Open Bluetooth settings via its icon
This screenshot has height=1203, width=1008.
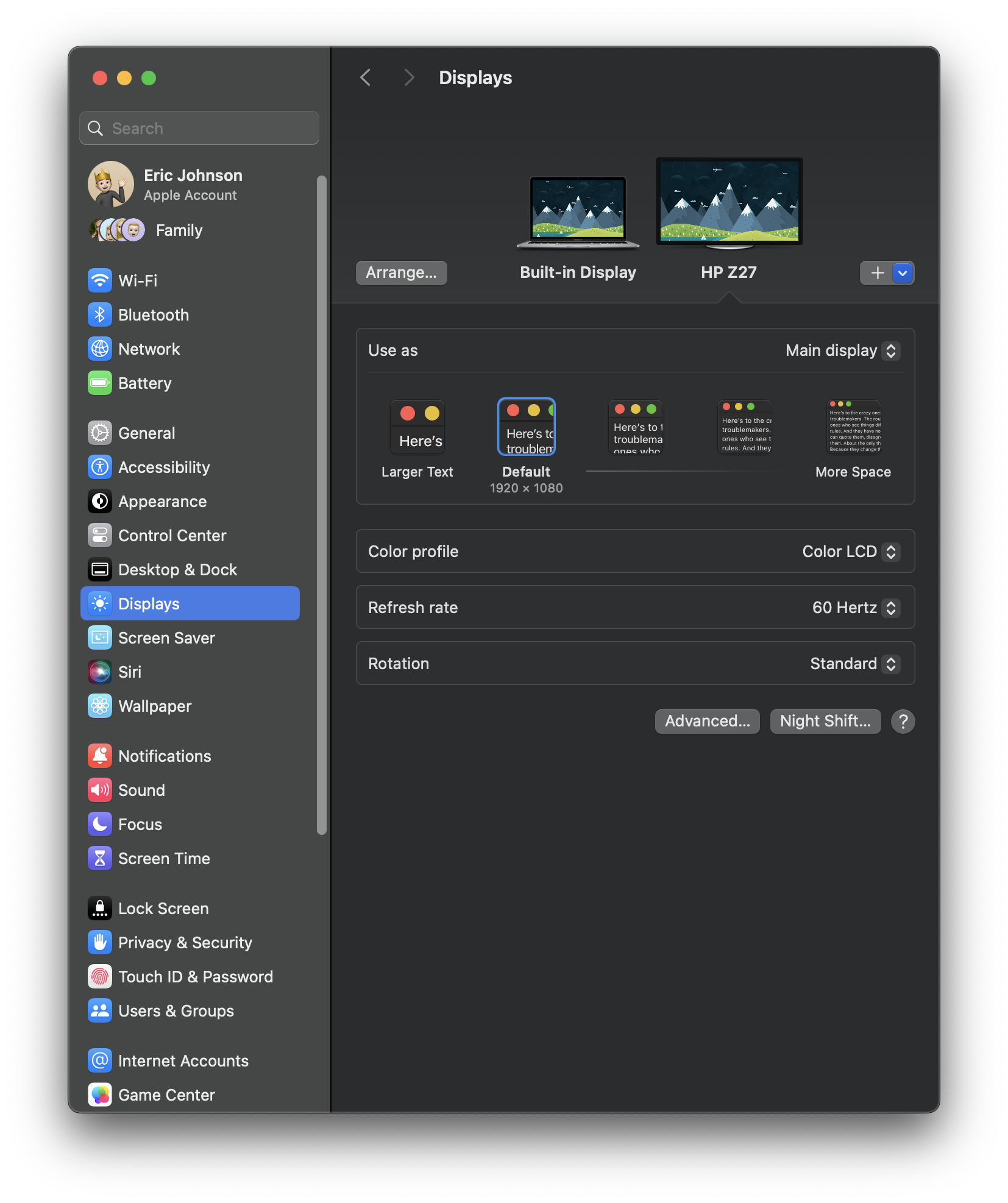[100, 315]
